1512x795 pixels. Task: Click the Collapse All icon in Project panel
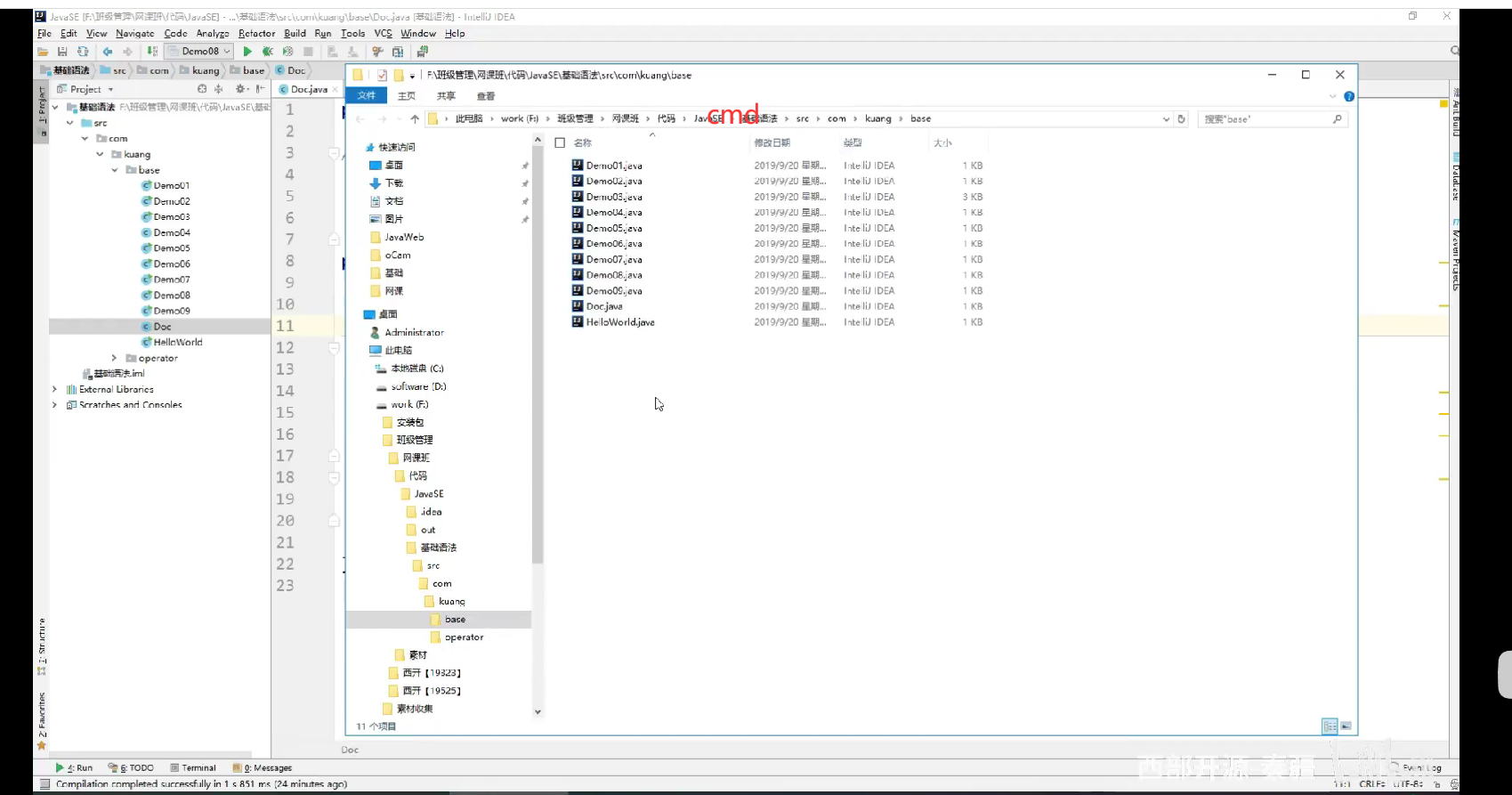(218, 89)
